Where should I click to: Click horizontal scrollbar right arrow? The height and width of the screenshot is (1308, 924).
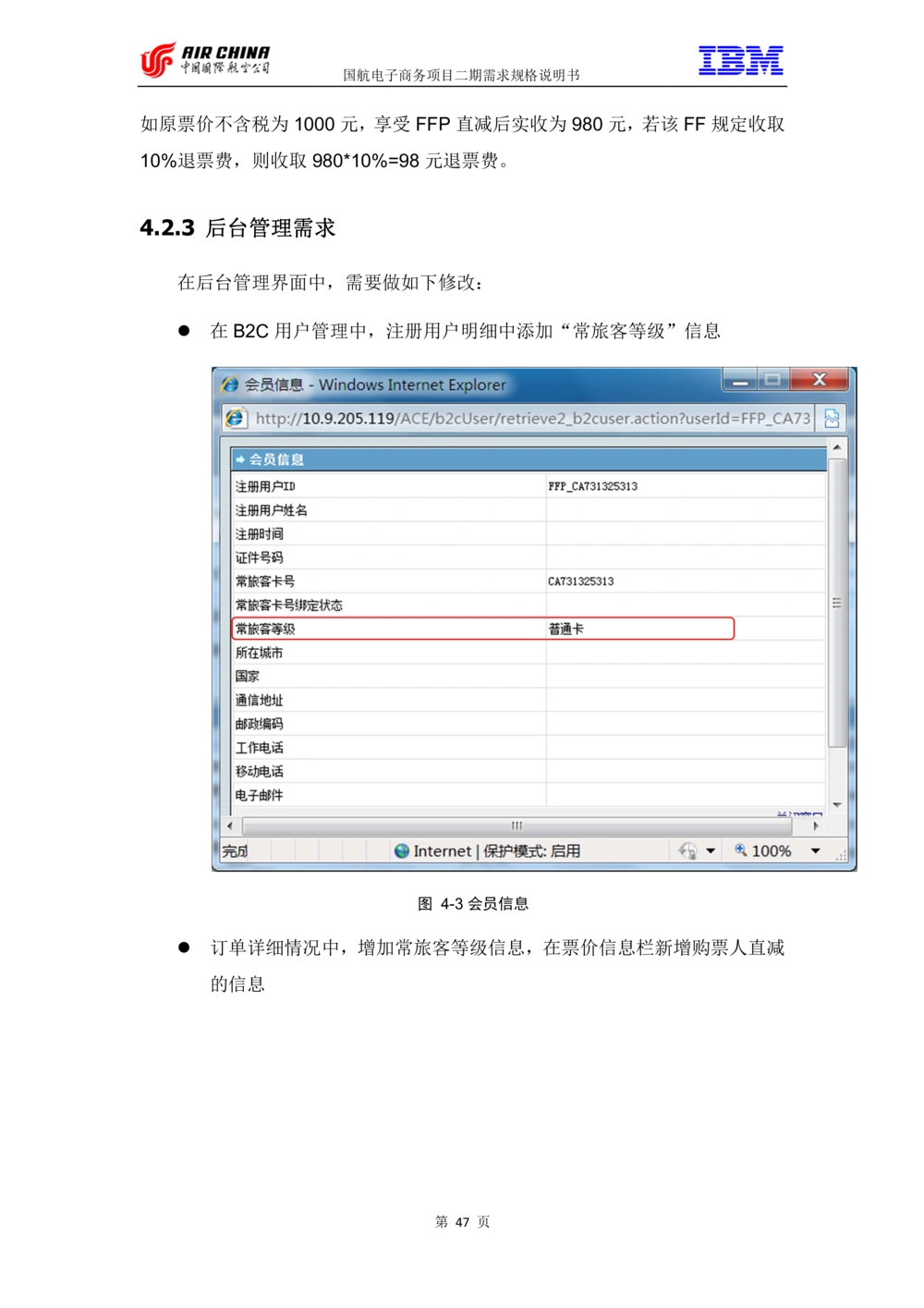(816, 825)
